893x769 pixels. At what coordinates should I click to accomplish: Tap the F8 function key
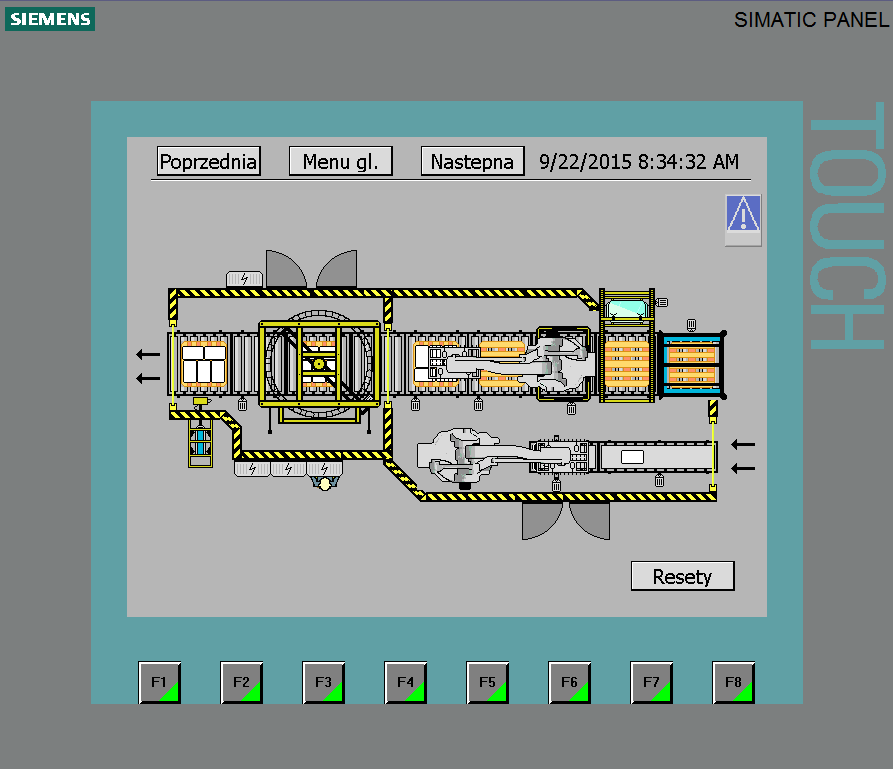click(734, 682)
